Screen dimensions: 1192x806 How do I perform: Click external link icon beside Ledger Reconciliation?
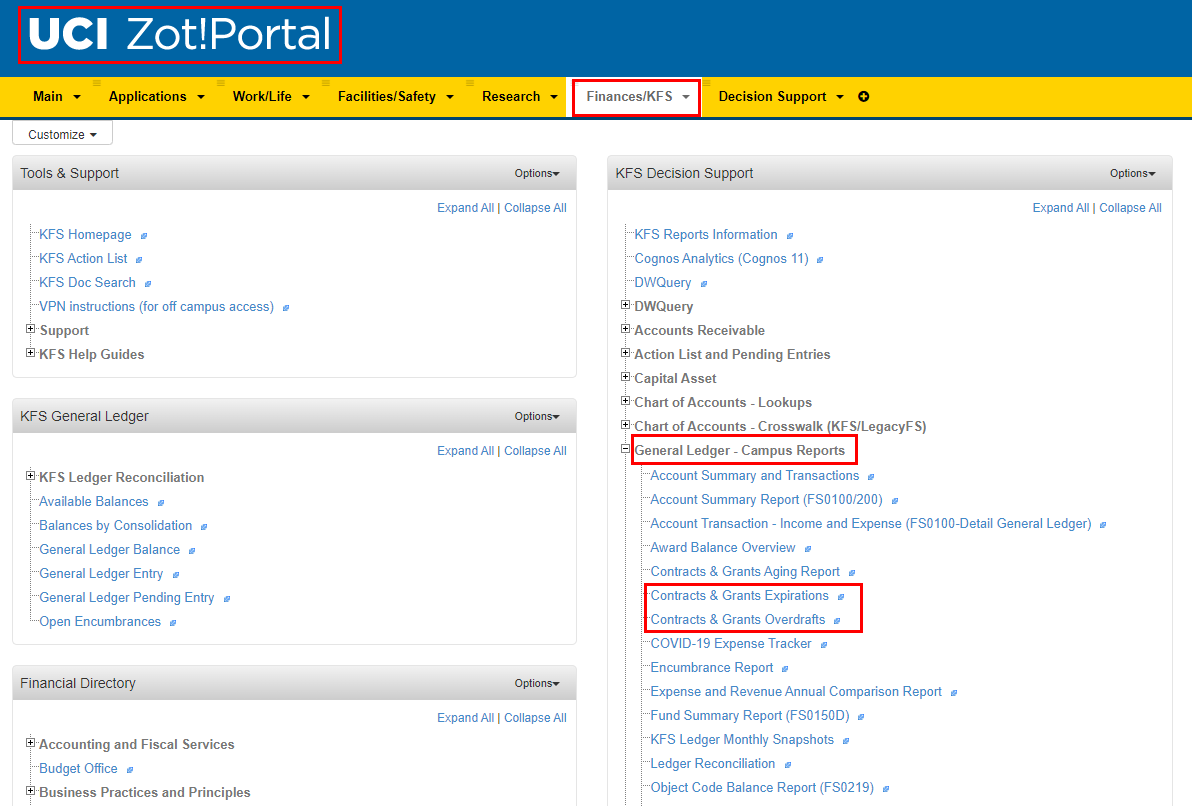click(x=788, y=765)
